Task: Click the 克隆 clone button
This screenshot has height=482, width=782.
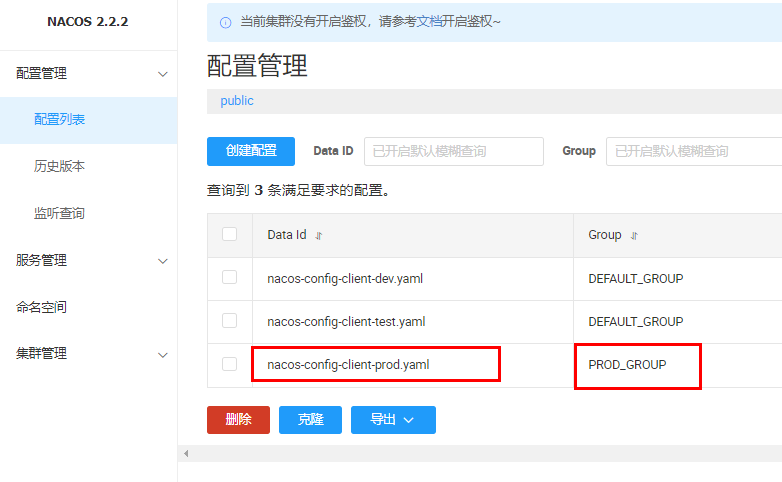Action: point(310,420)
